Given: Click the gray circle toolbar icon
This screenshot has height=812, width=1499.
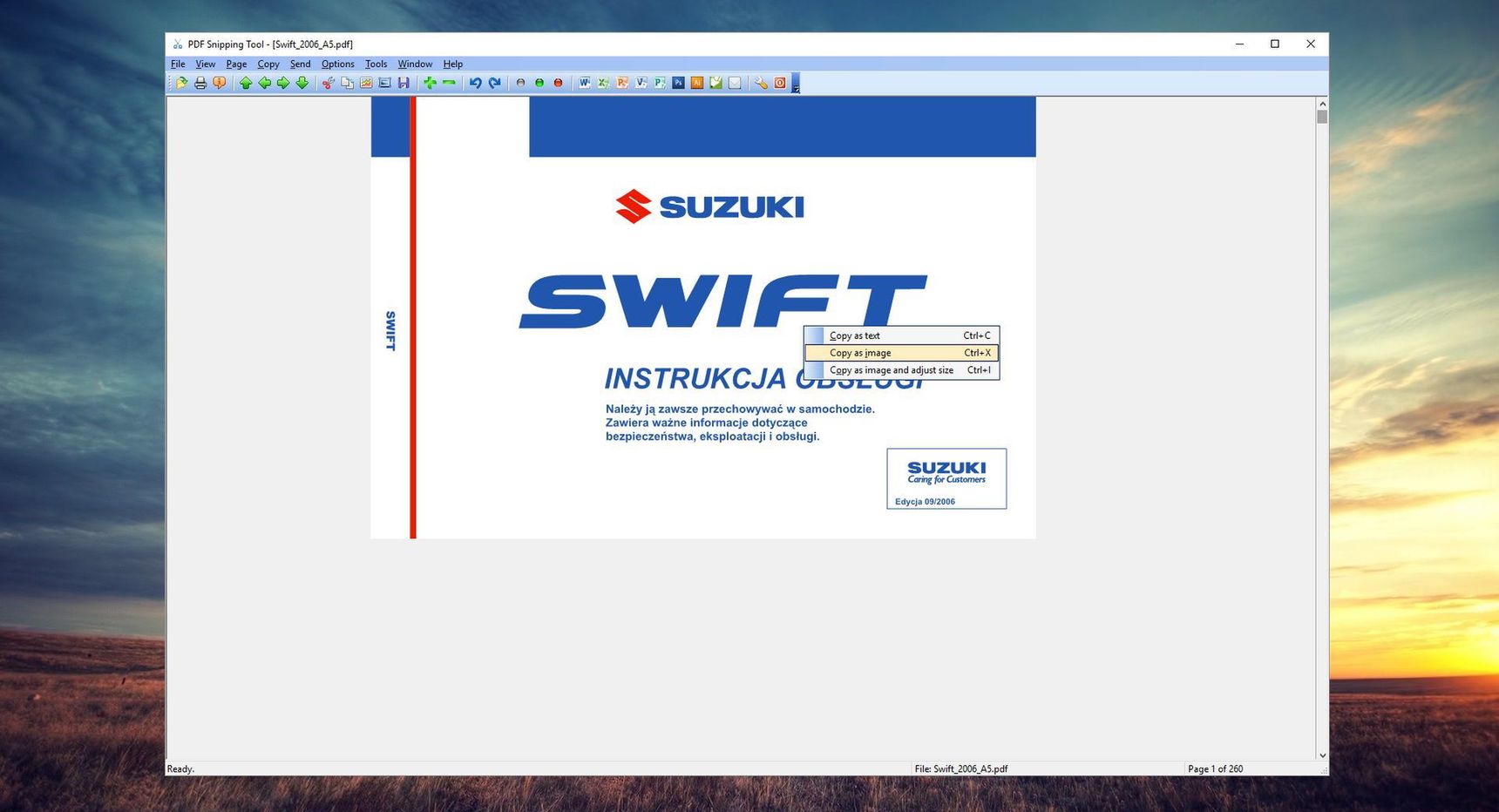Looking at the screenshot, I should coord(520,83).
